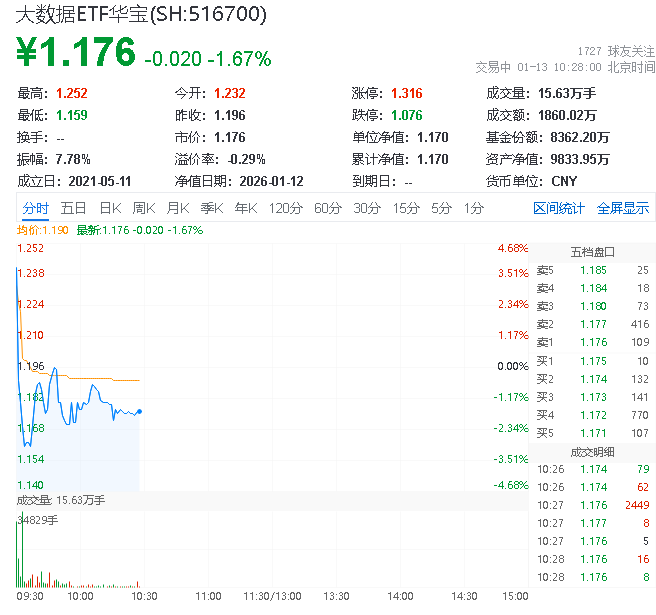656x615 pixels.
Task: Select the 买3 row at 1.173
Action: click(592, 397)
